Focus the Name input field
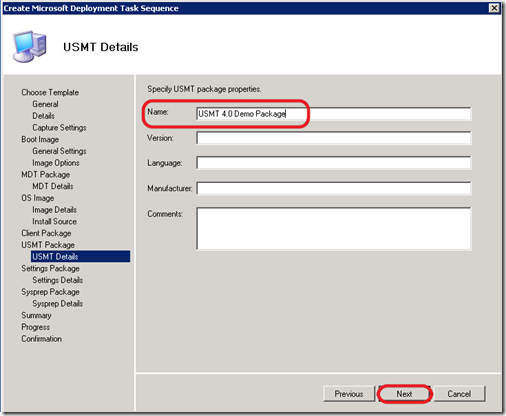The width and height of the screenshot is (506, 416). click(x=334, y=114)
